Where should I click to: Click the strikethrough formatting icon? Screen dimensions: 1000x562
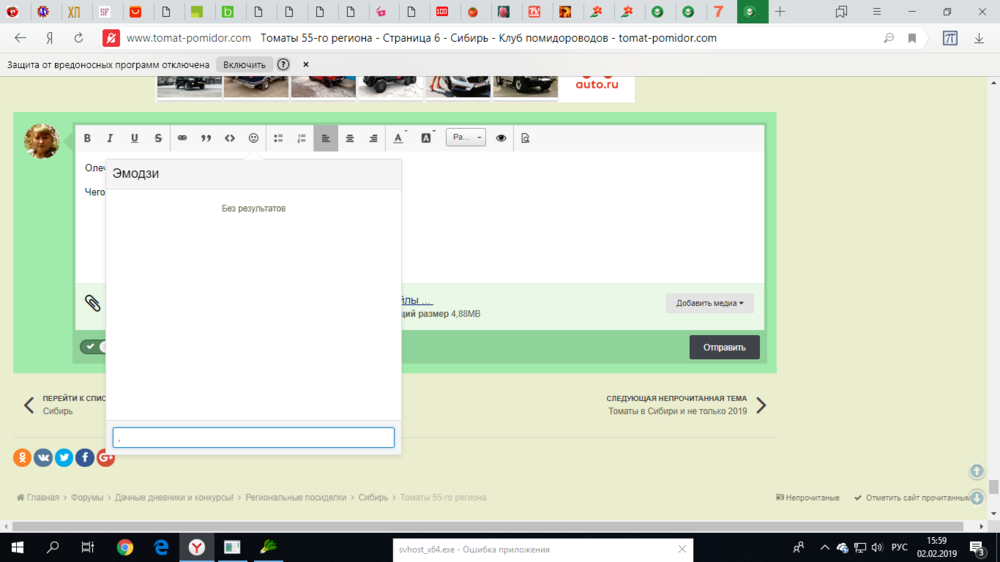pyautogui.click(x=158, y=138)
